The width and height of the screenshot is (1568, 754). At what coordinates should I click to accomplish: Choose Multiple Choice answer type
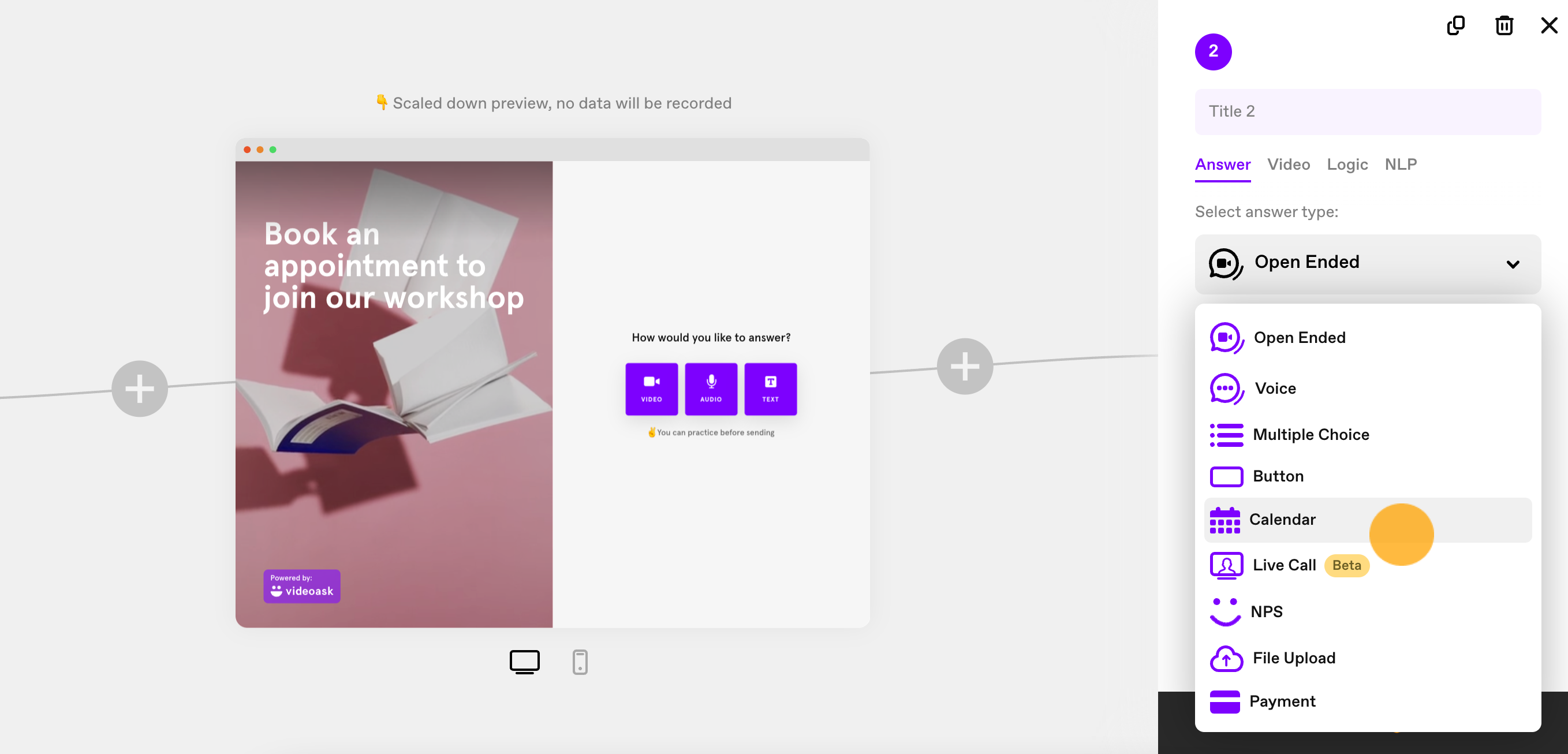(x=1367, y=435)
